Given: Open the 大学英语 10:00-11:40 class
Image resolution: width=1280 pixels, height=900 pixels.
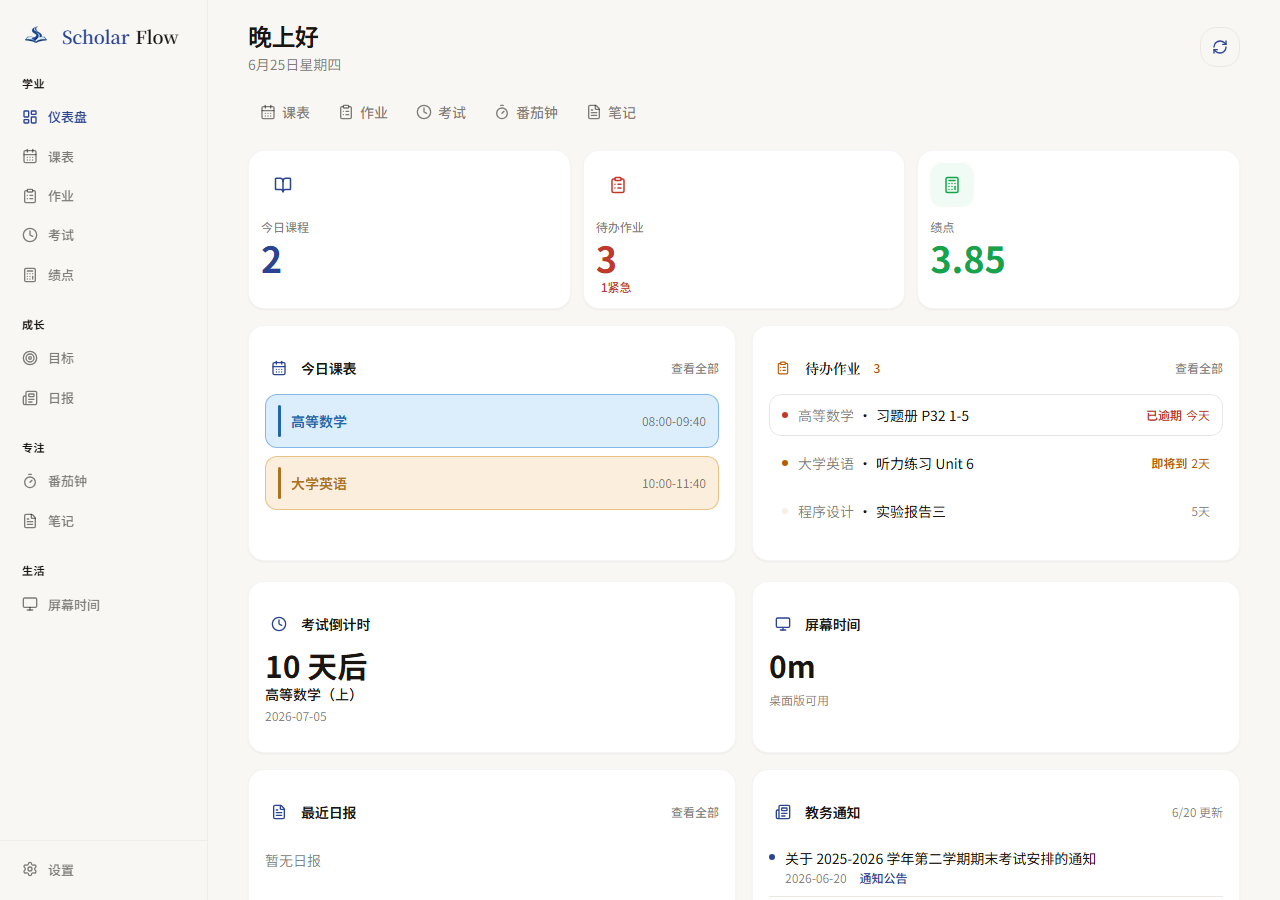Looking at the screenshot, I should (x=492, y=483).
